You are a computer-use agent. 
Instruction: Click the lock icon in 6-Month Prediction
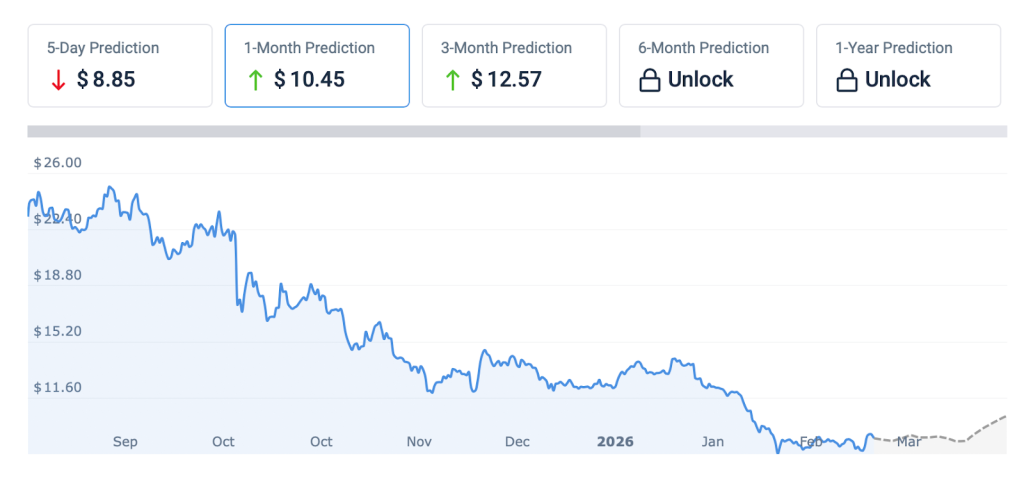pos(650,80)
